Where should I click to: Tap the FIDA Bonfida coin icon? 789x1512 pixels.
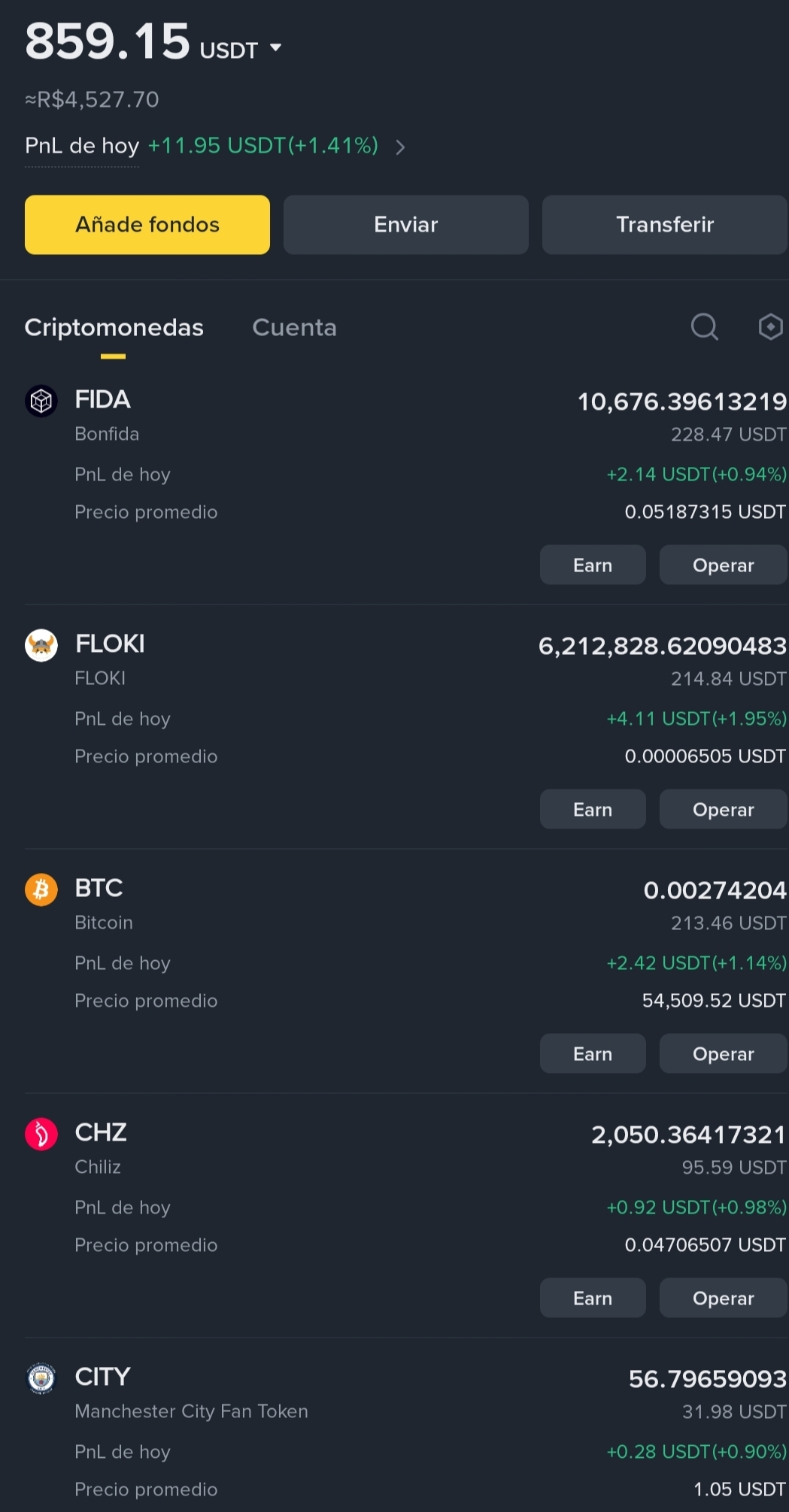[x=41, y=401]
